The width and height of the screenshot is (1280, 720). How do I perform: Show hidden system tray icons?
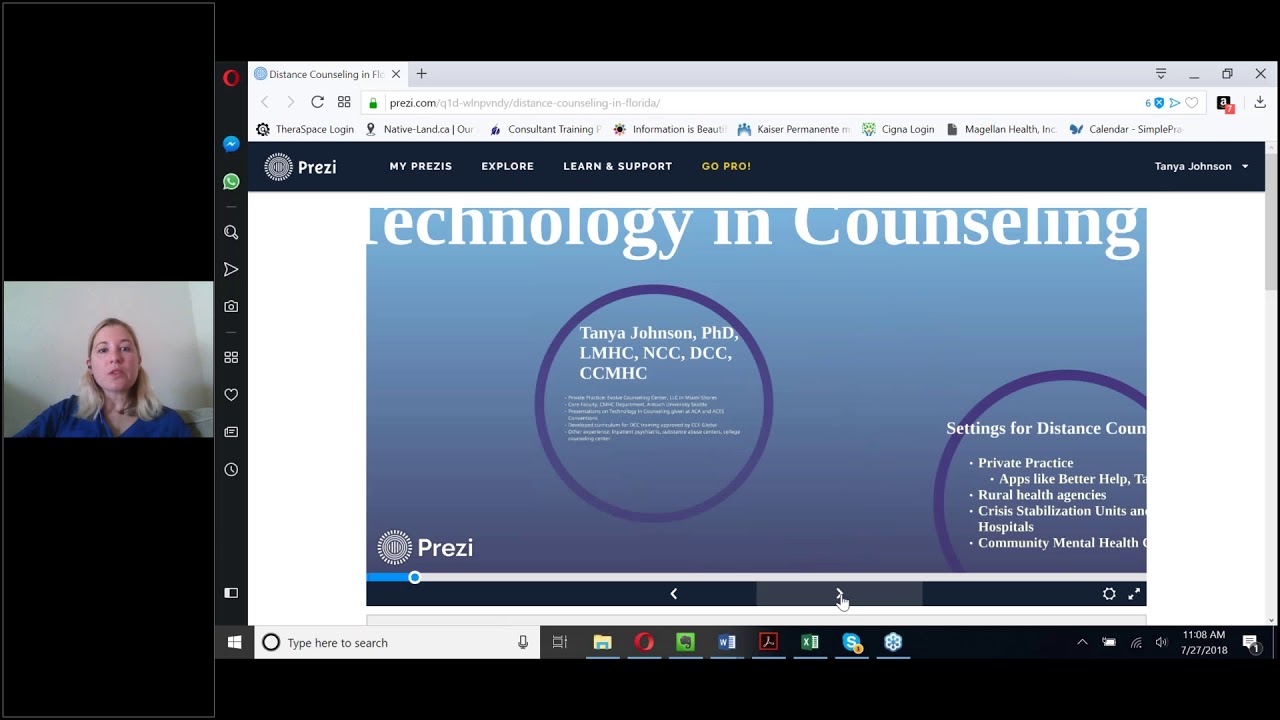1082,642
